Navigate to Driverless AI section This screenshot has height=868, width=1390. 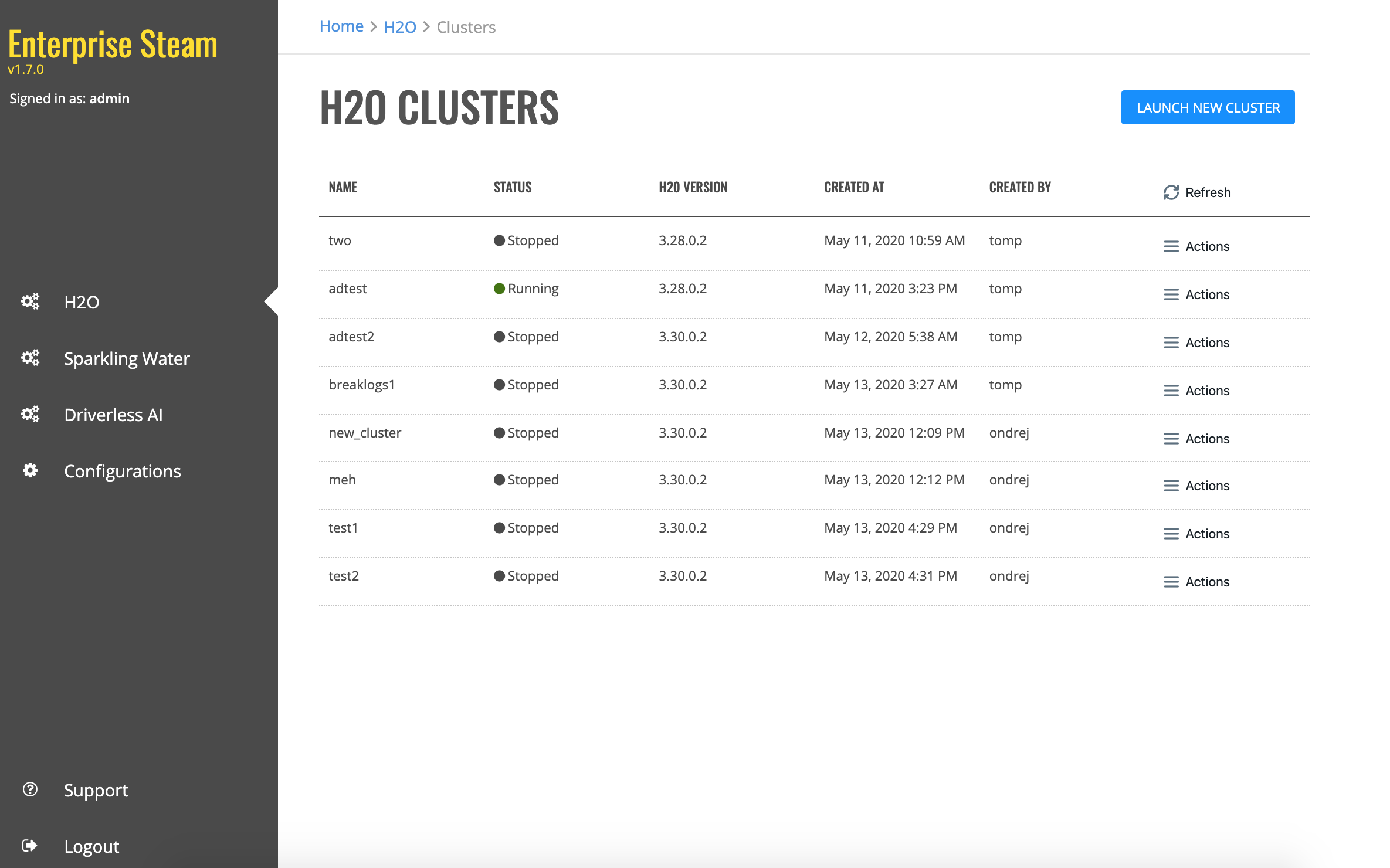click(113, 415)
